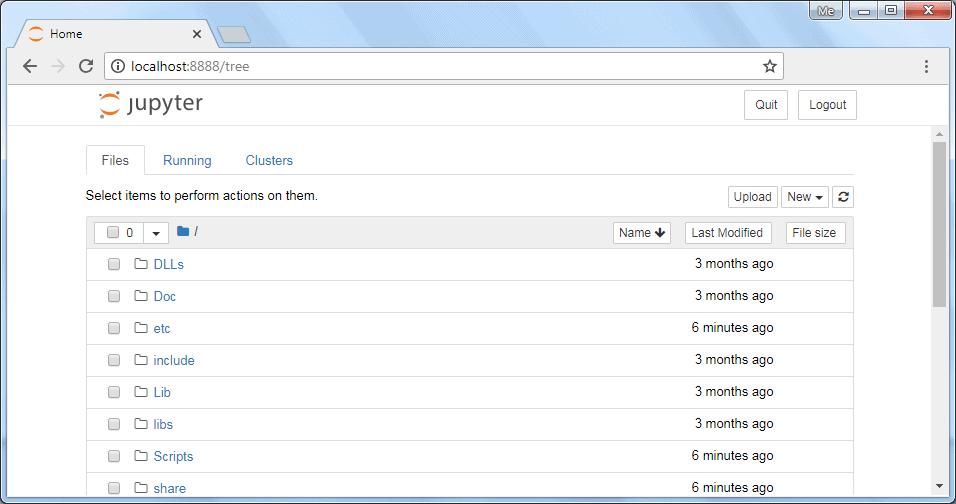Open the include folder link

(174, 360)
